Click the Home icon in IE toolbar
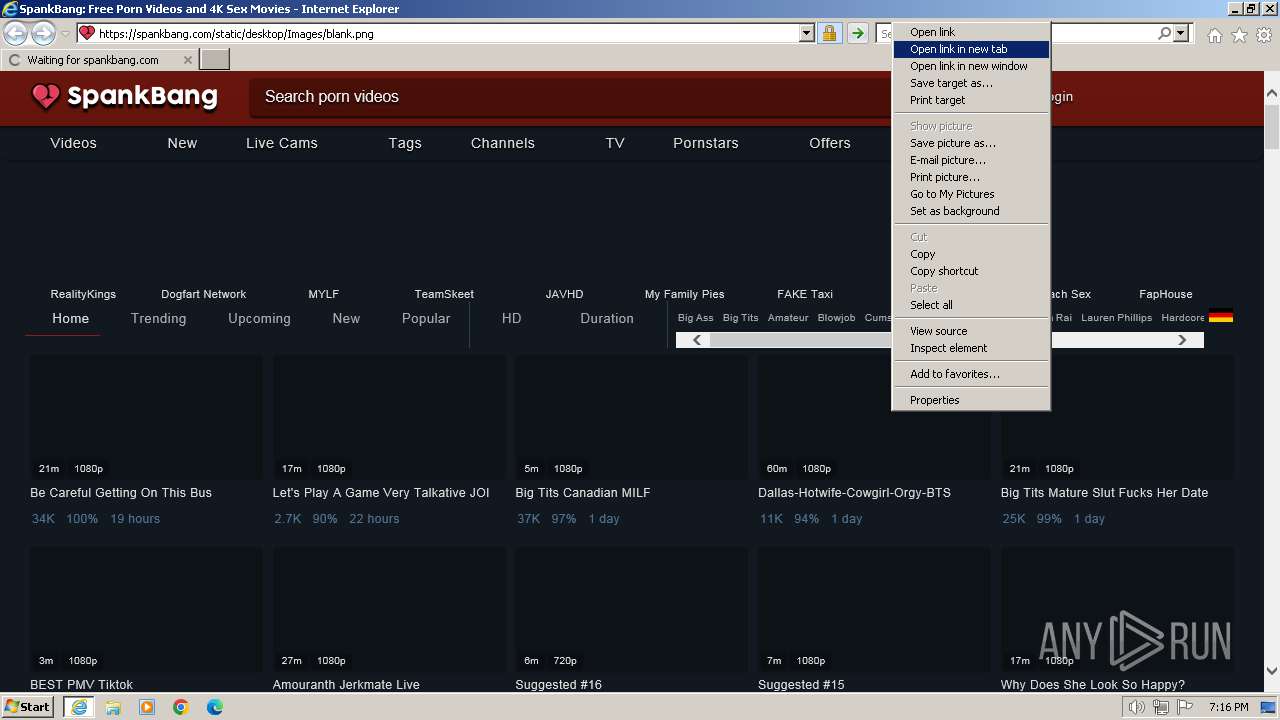1280x720 pixels. pyautogui.click(x=1214, y=35)
